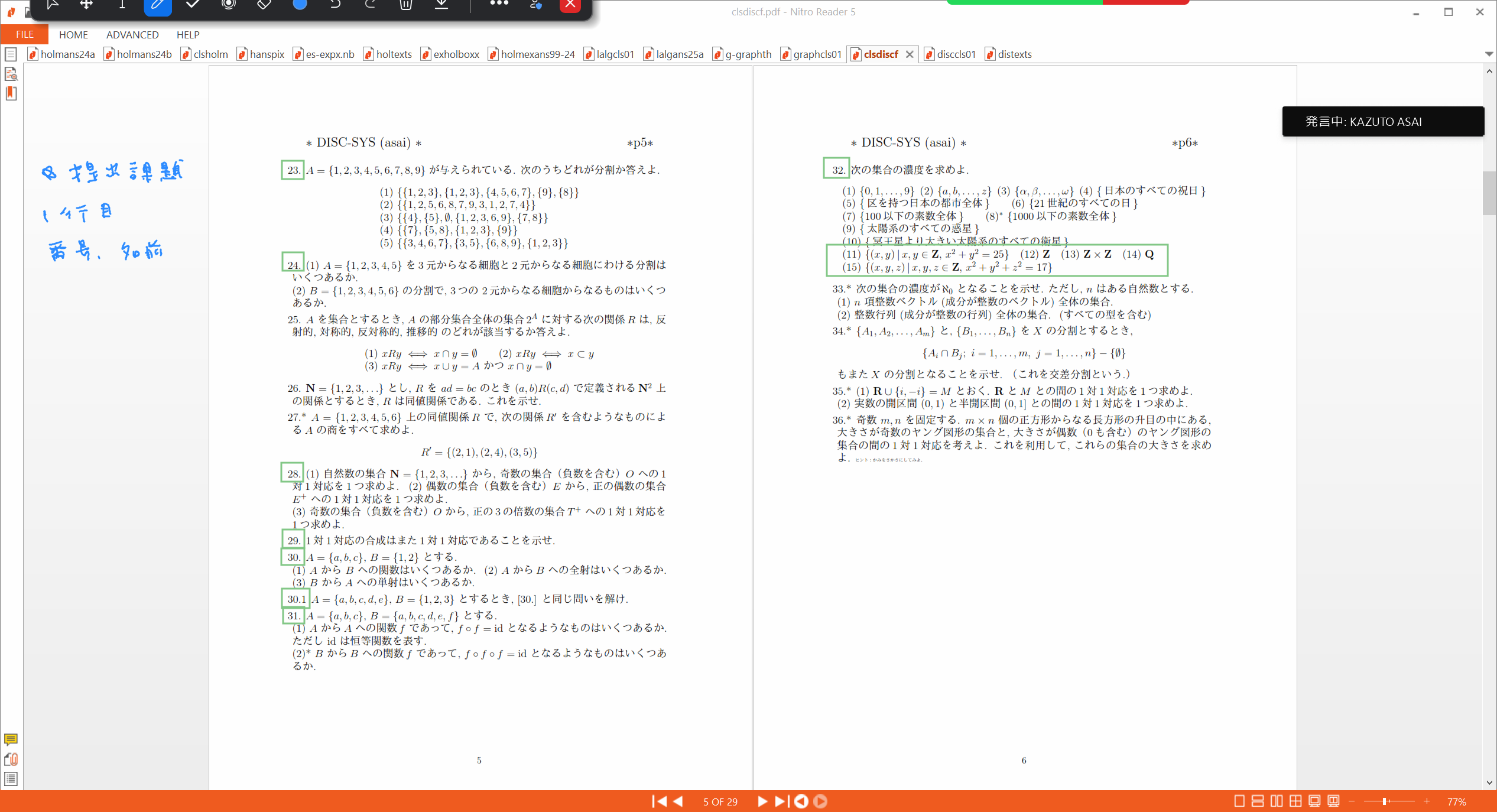Click the 5 OF 29 page number field
Viewport: 1497px width, 812px height.
click(720, 802)
